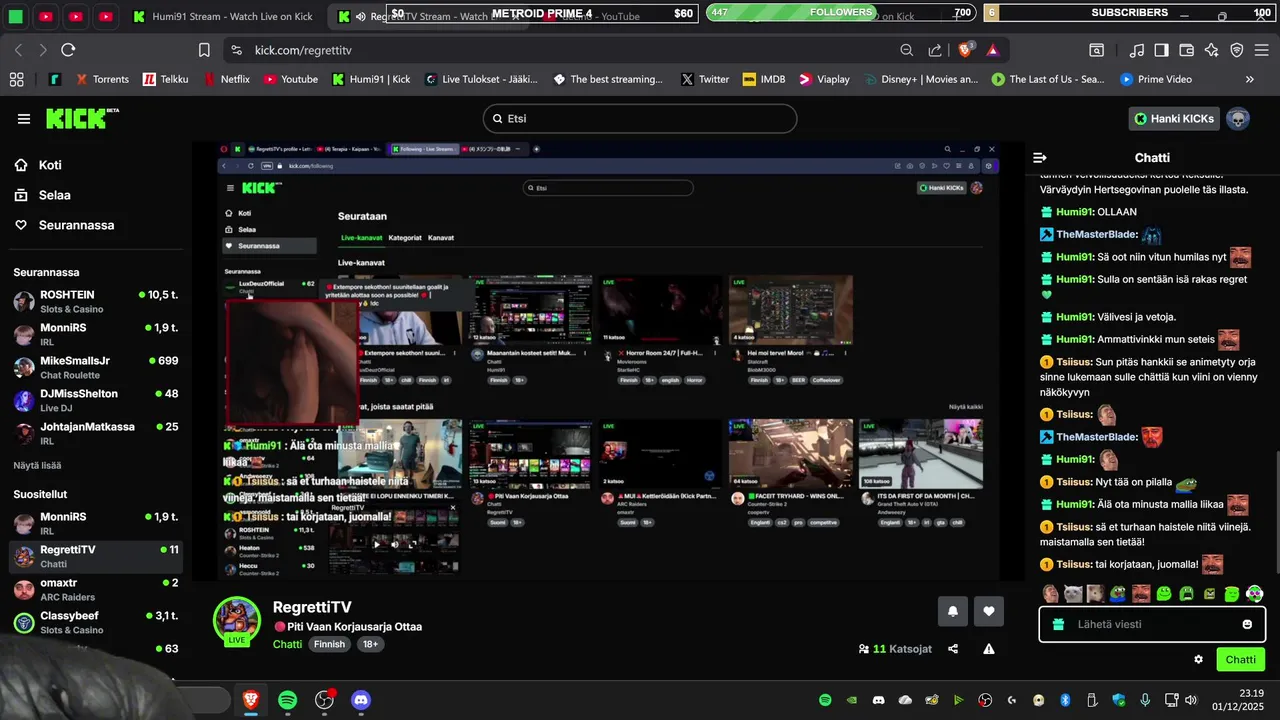
Task: Open Brave Leo AI sparkle icon
Action: click(x=1212, y=50)
